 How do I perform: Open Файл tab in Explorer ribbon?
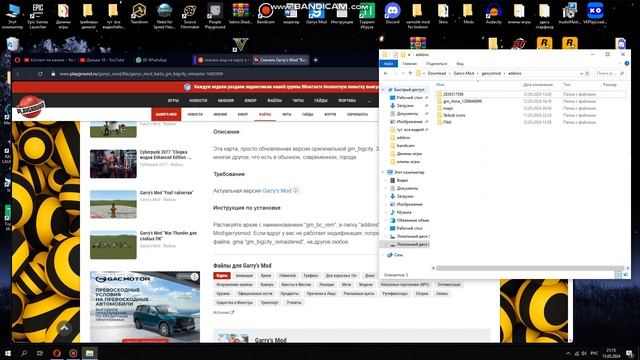pos(389,64)
